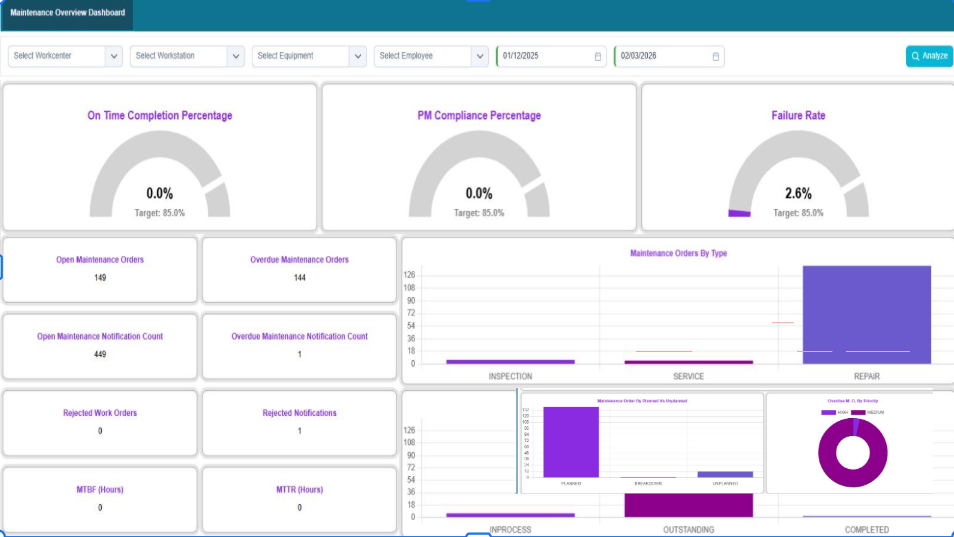Click the 02/03/2026 end date field

pos(660,56)
